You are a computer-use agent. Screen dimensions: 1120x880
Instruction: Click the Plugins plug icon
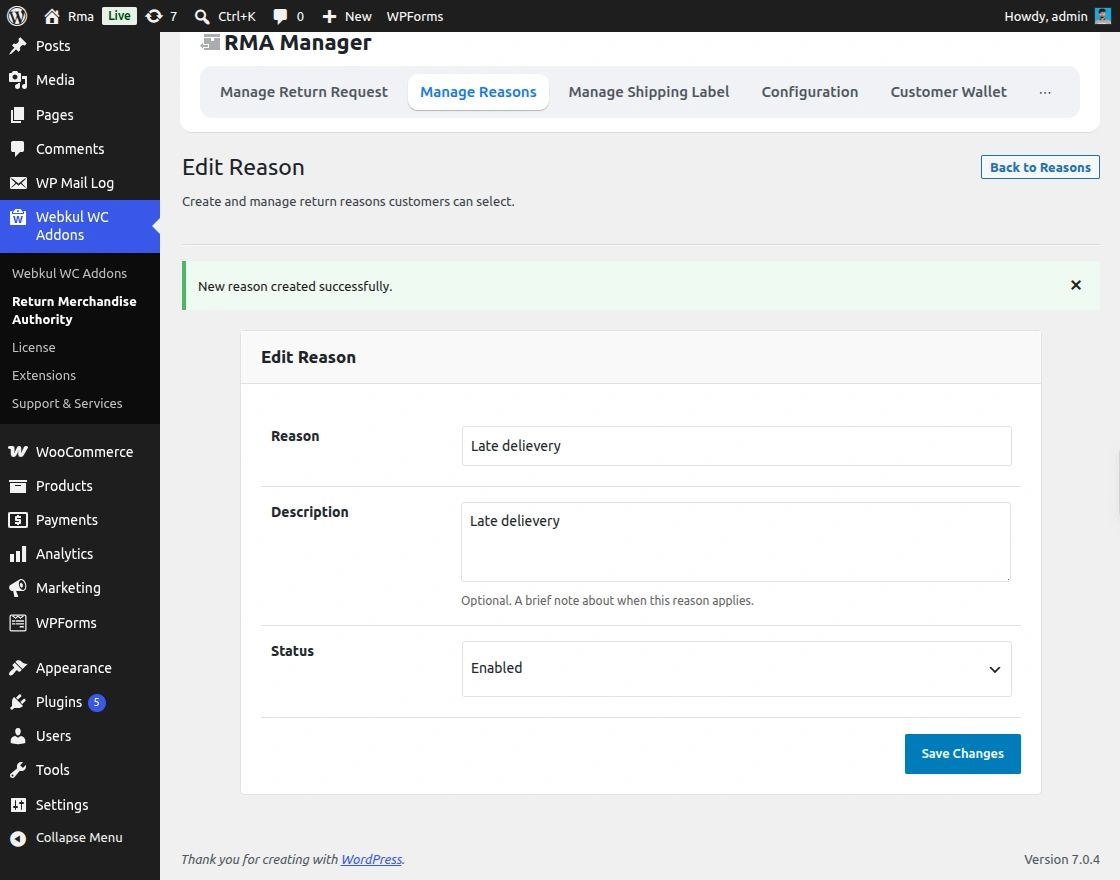coord(18,702)
